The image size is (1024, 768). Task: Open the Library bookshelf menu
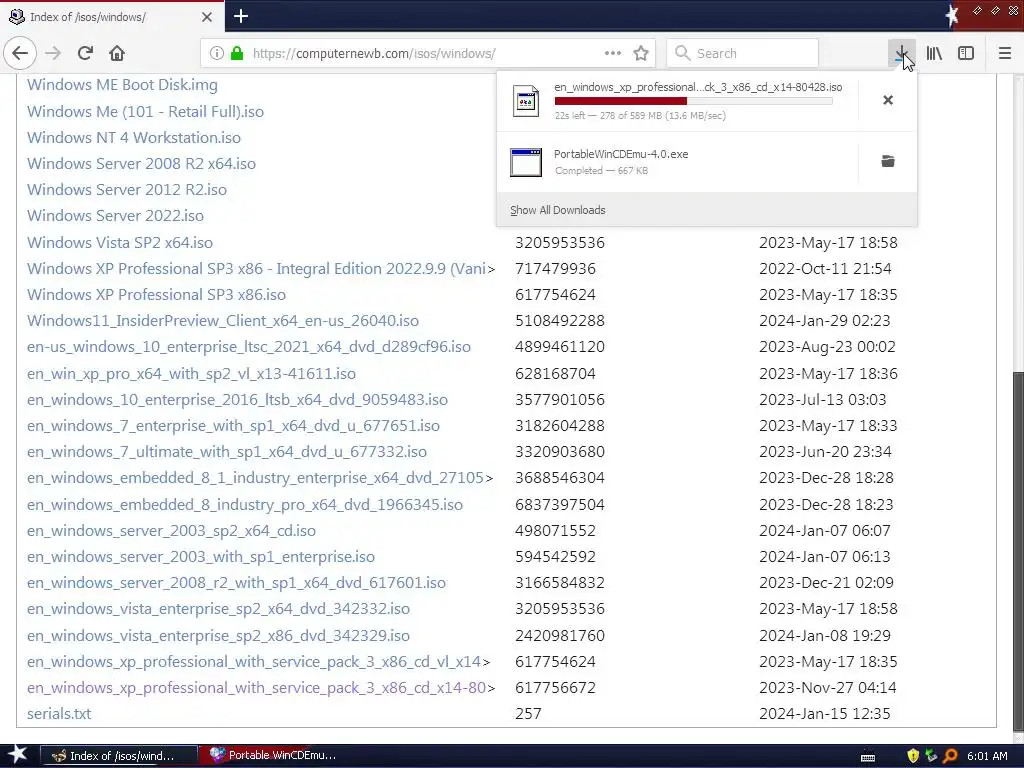(934, 54)
